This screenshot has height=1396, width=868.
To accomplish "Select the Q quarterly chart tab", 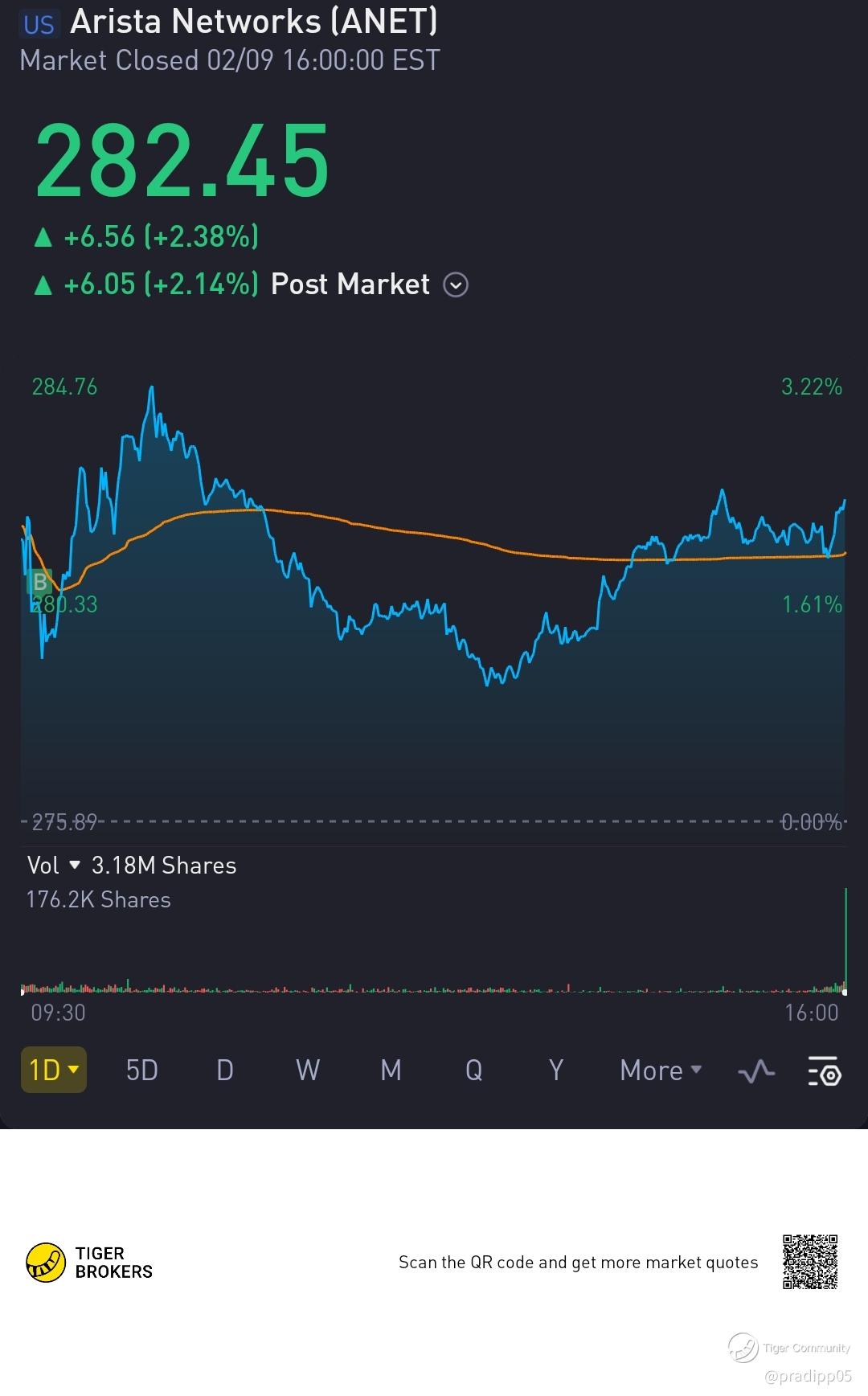I will coord(474,1071).
